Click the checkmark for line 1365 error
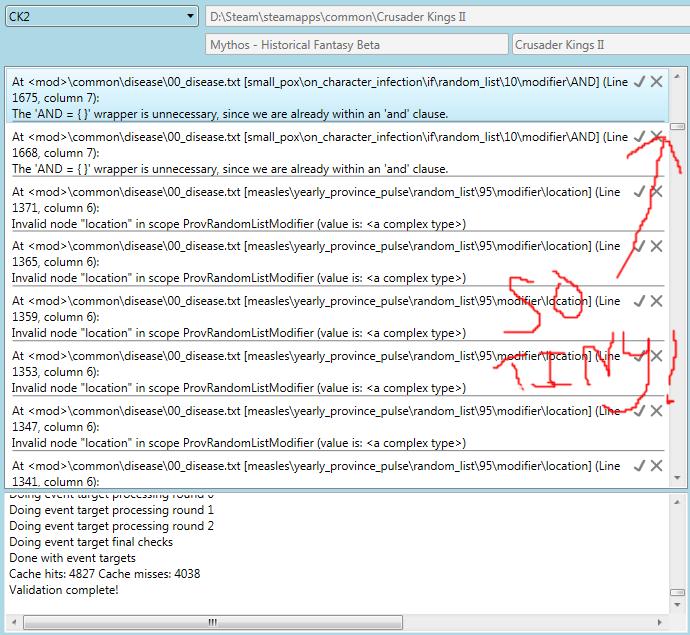The image size is (690, 635). coord(639,246)
